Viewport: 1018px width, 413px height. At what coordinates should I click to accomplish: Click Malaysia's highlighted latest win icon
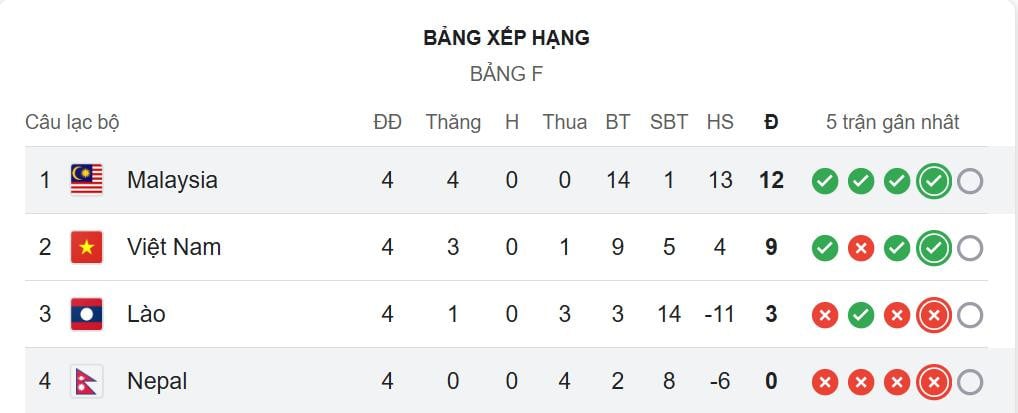click(933, 181)
